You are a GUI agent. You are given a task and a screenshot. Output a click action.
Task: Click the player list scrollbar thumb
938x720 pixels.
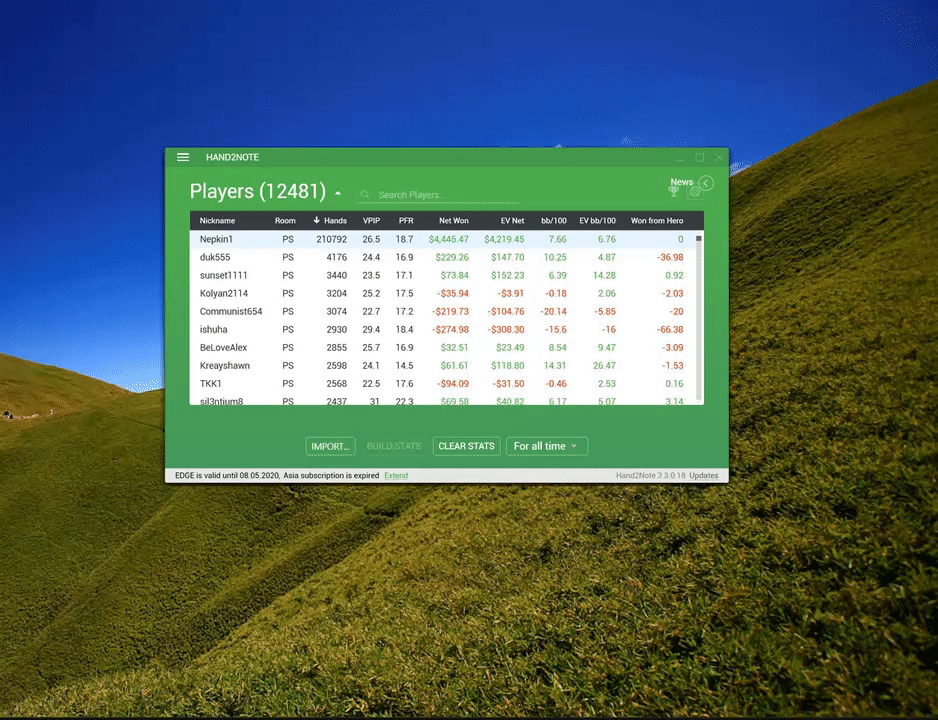pyautogui.click(x=699, y=239)
